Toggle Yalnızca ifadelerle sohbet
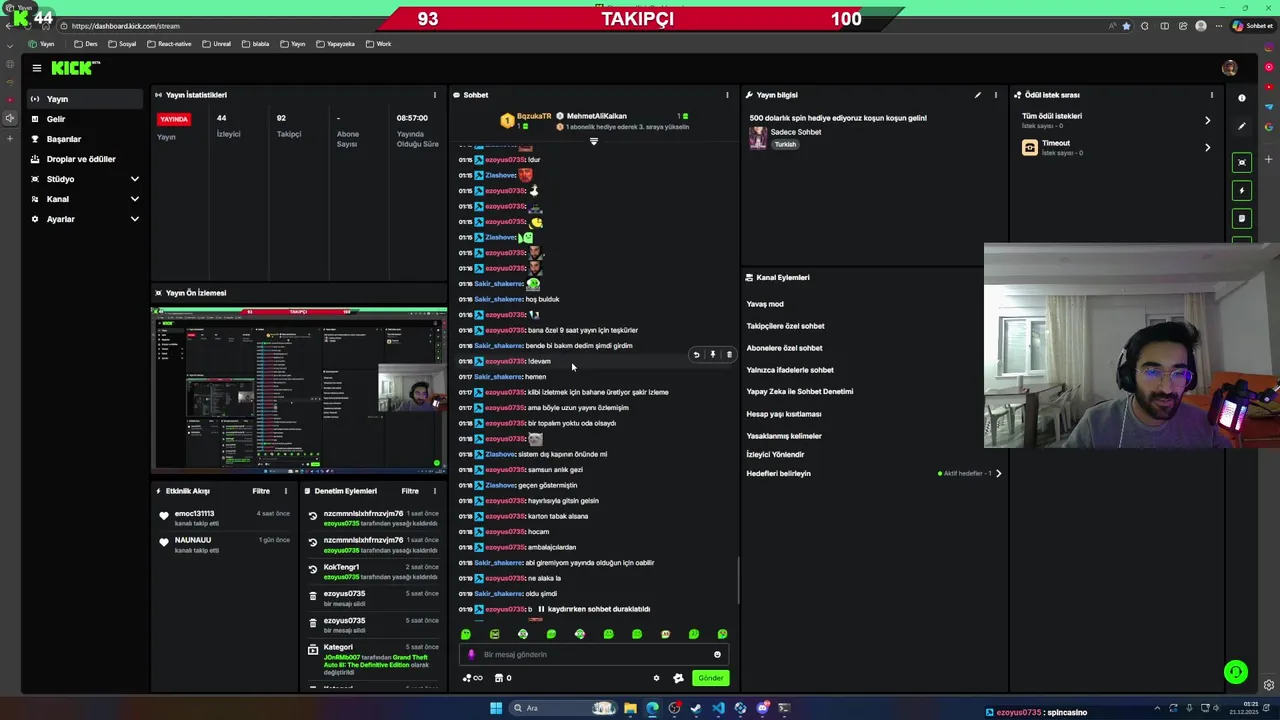Screen dimensions: 1280x720 tap(790, 370)
